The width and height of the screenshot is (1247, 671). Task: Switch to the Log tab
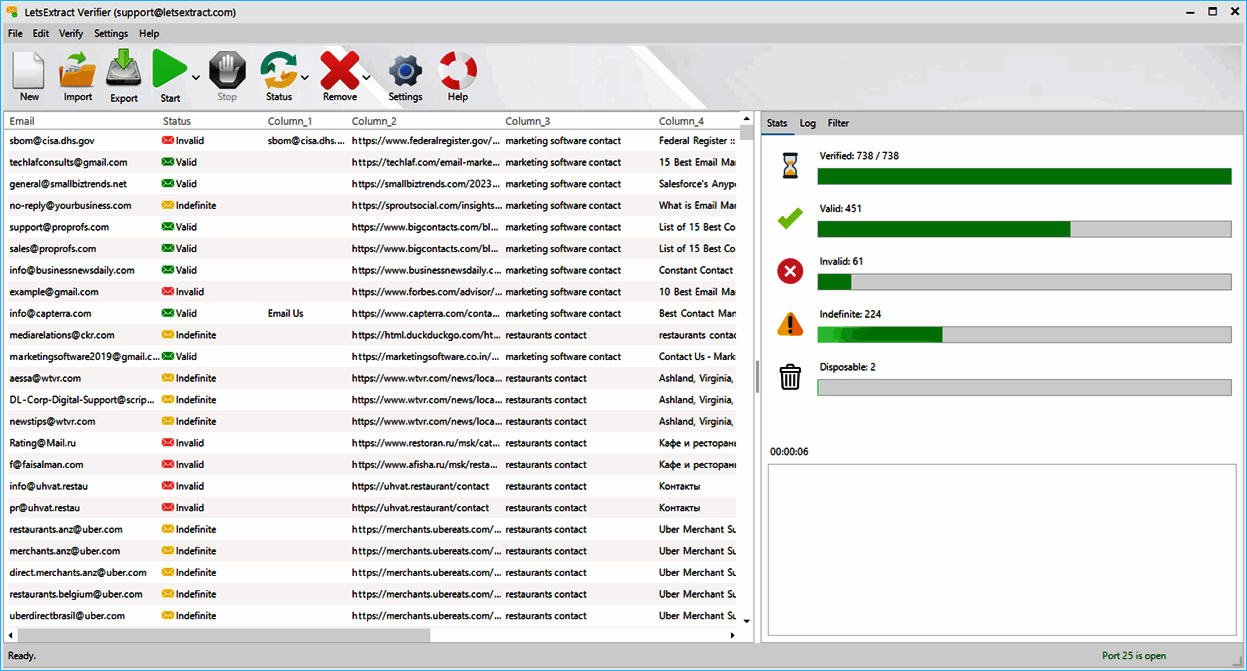pyautogui.click(x=807, y=123)
